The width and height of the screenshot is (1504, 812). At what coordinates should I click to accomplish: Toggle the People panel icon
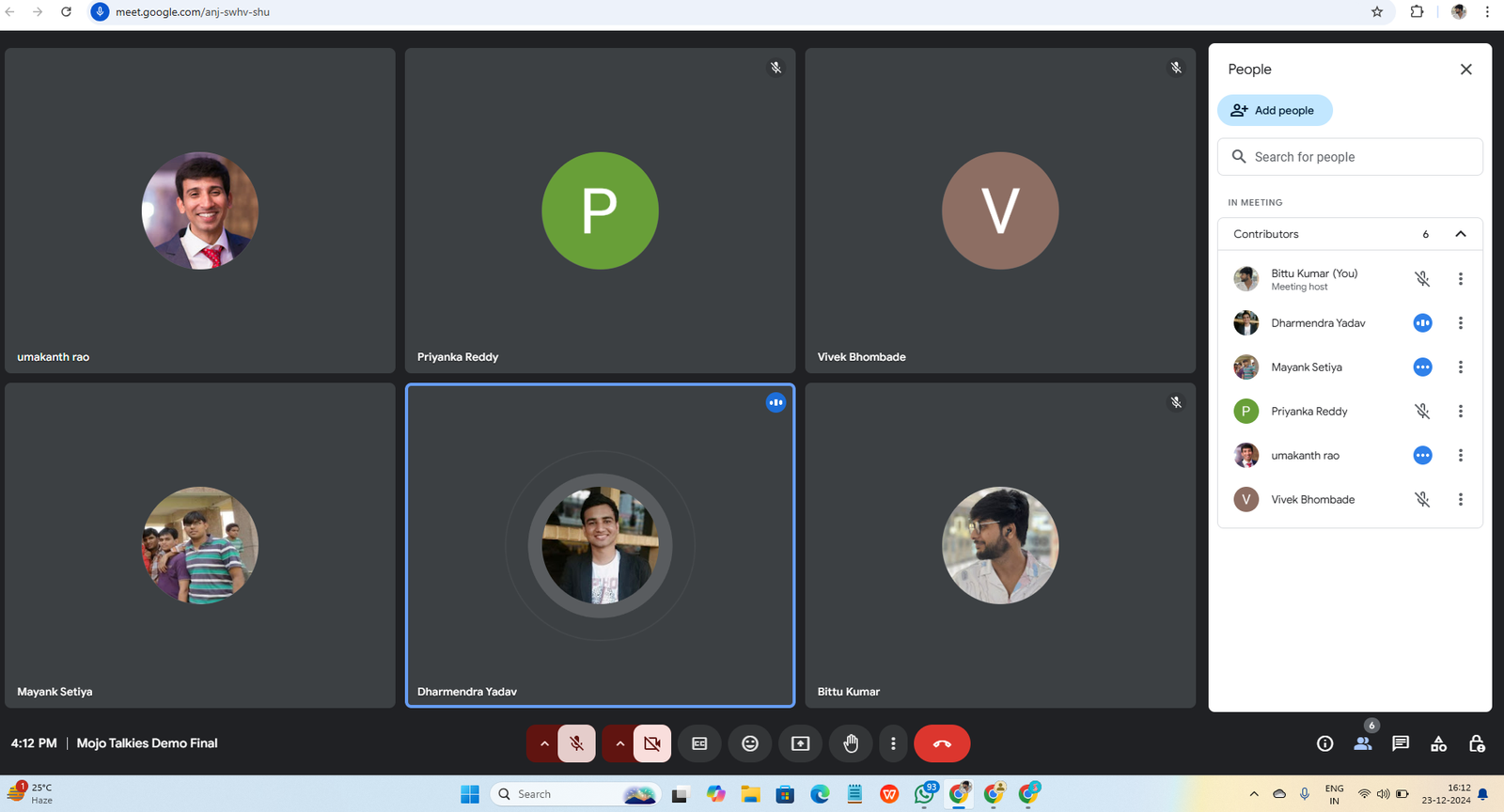1363,743
